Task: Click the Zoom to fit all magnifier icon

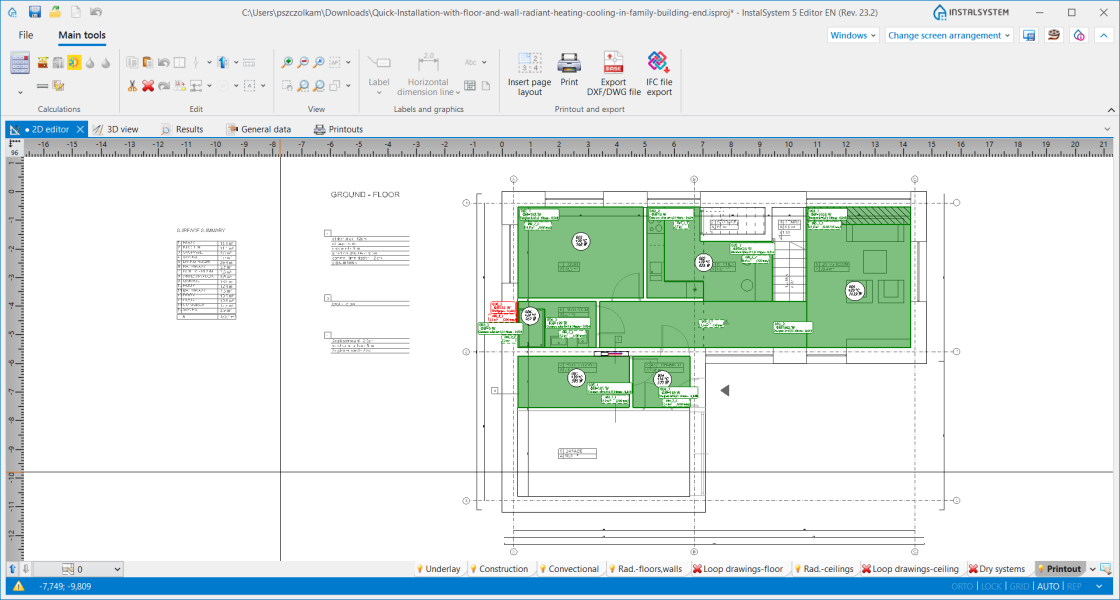Action: coord(319,63)
